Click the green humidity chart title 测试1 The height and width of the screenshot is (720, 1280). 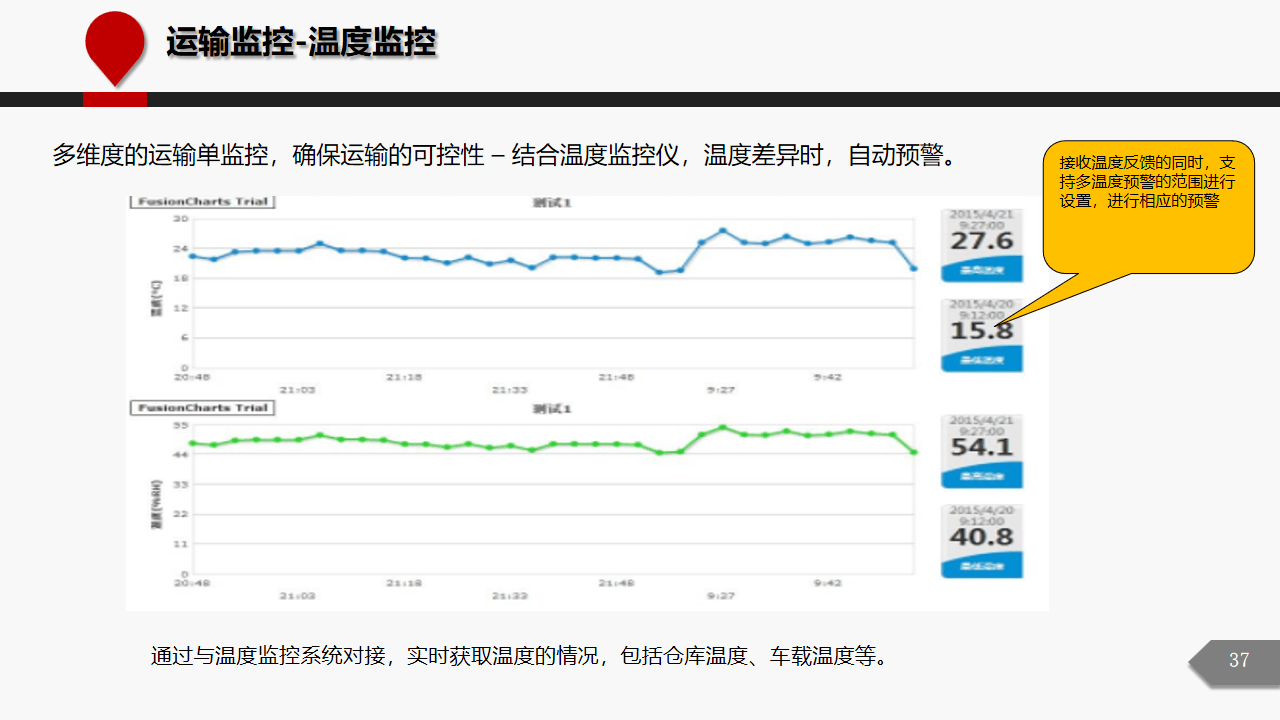coord(551,408)
